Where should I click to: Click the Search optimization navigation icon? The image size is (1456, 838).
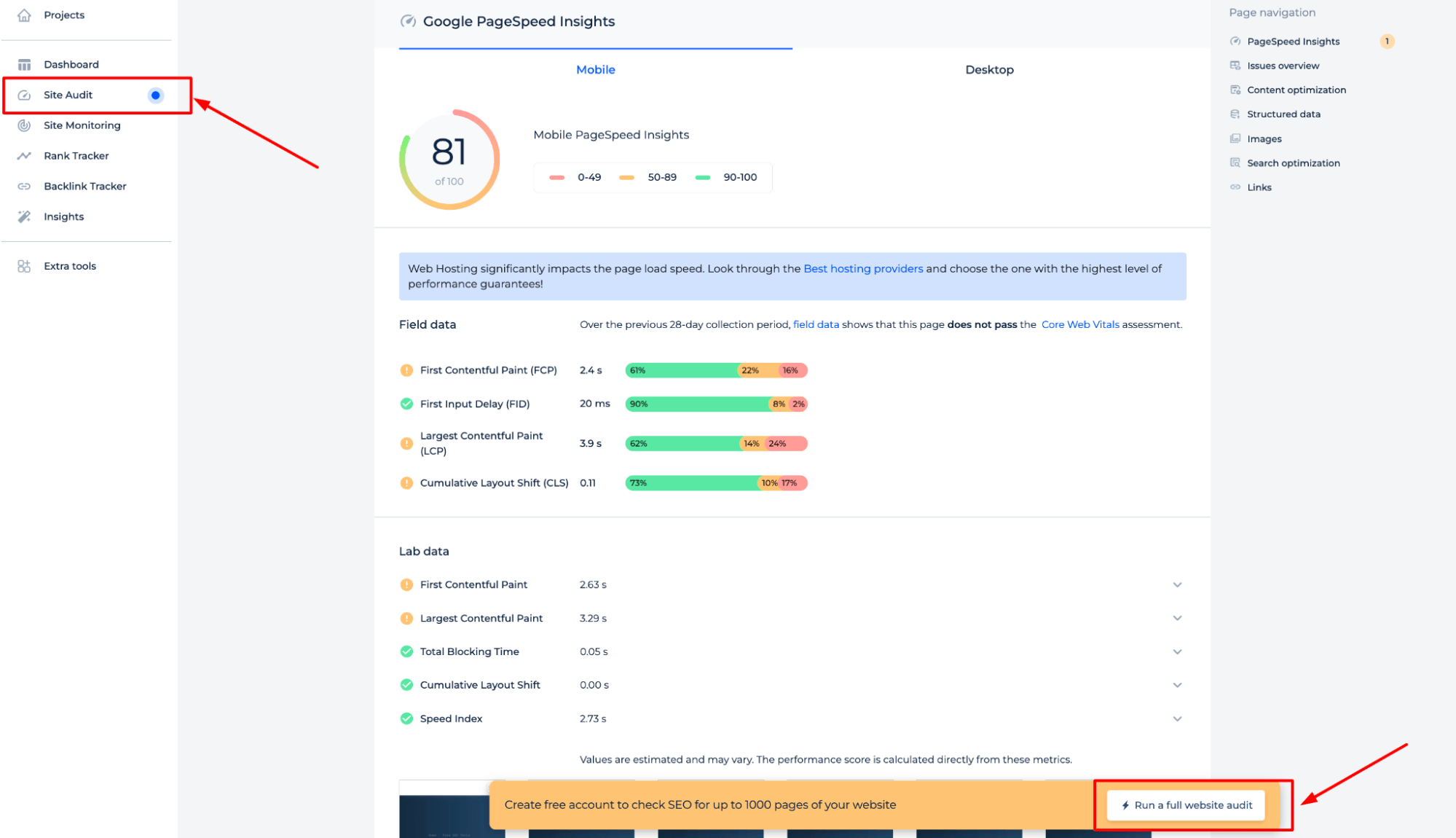click(x=1235, y=163)
